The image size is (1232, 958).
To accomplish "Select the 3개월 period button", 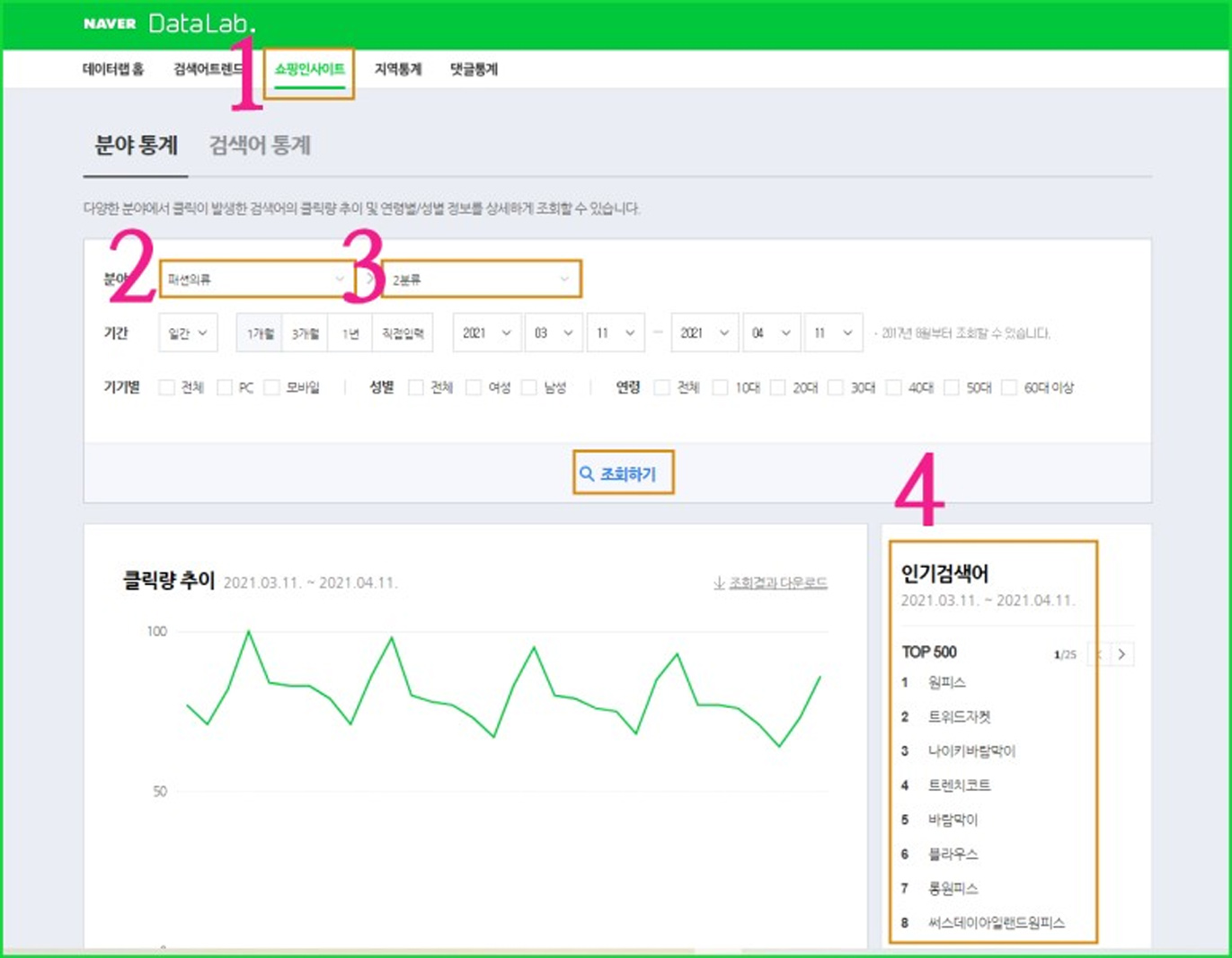I will (305, 333).
